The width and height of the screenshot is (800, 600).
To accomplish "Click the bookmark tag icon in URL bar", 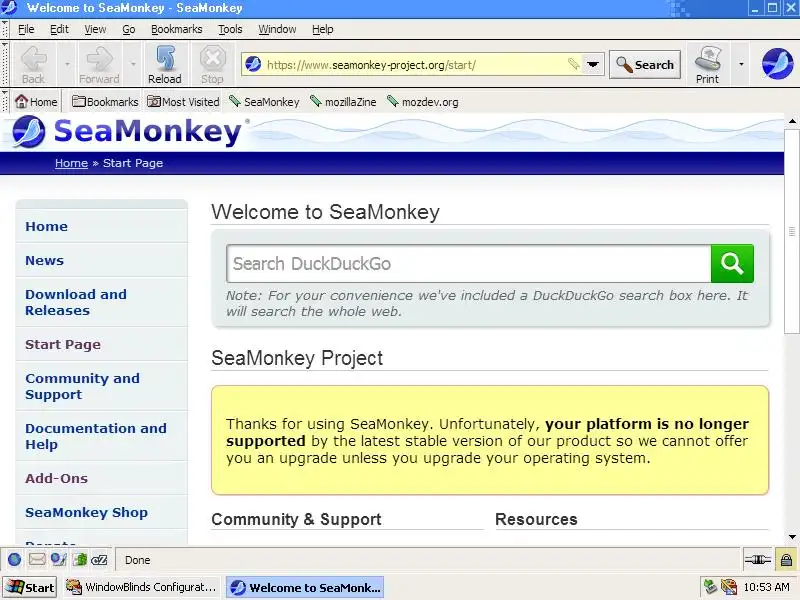I will point(573,64).
